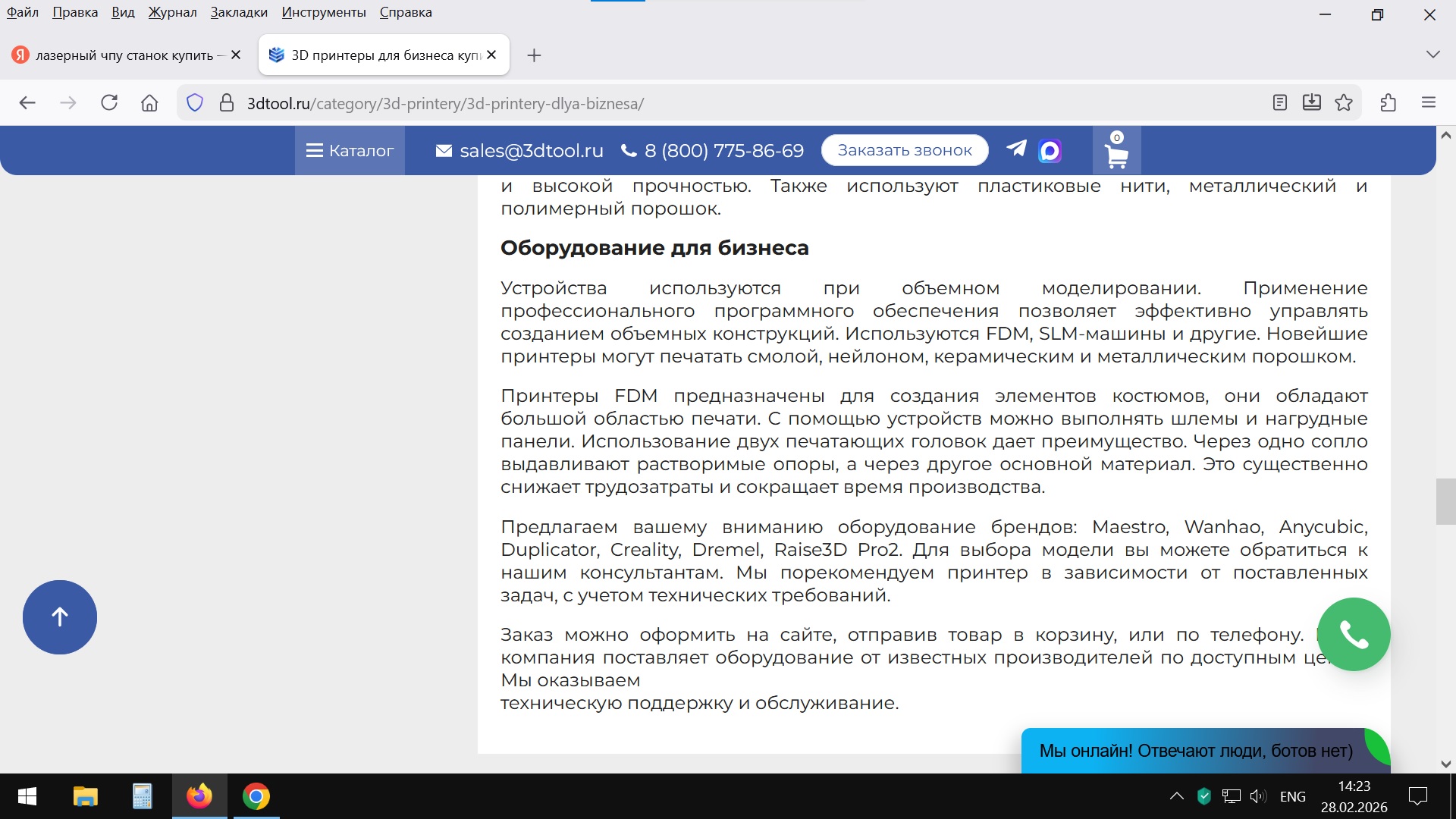Click the Firefox shield tracking protection icon
The height and width of the screenshot is (819, 1456).
(x=195, y=103)
